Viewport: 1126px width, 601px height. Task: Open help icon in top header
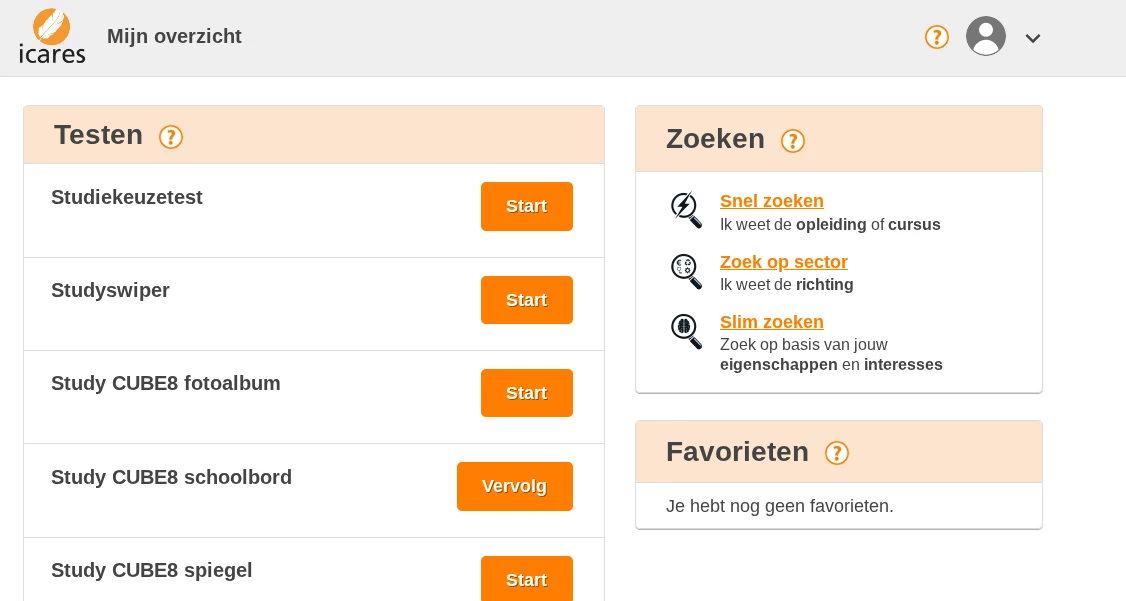[x=936, y=37]
